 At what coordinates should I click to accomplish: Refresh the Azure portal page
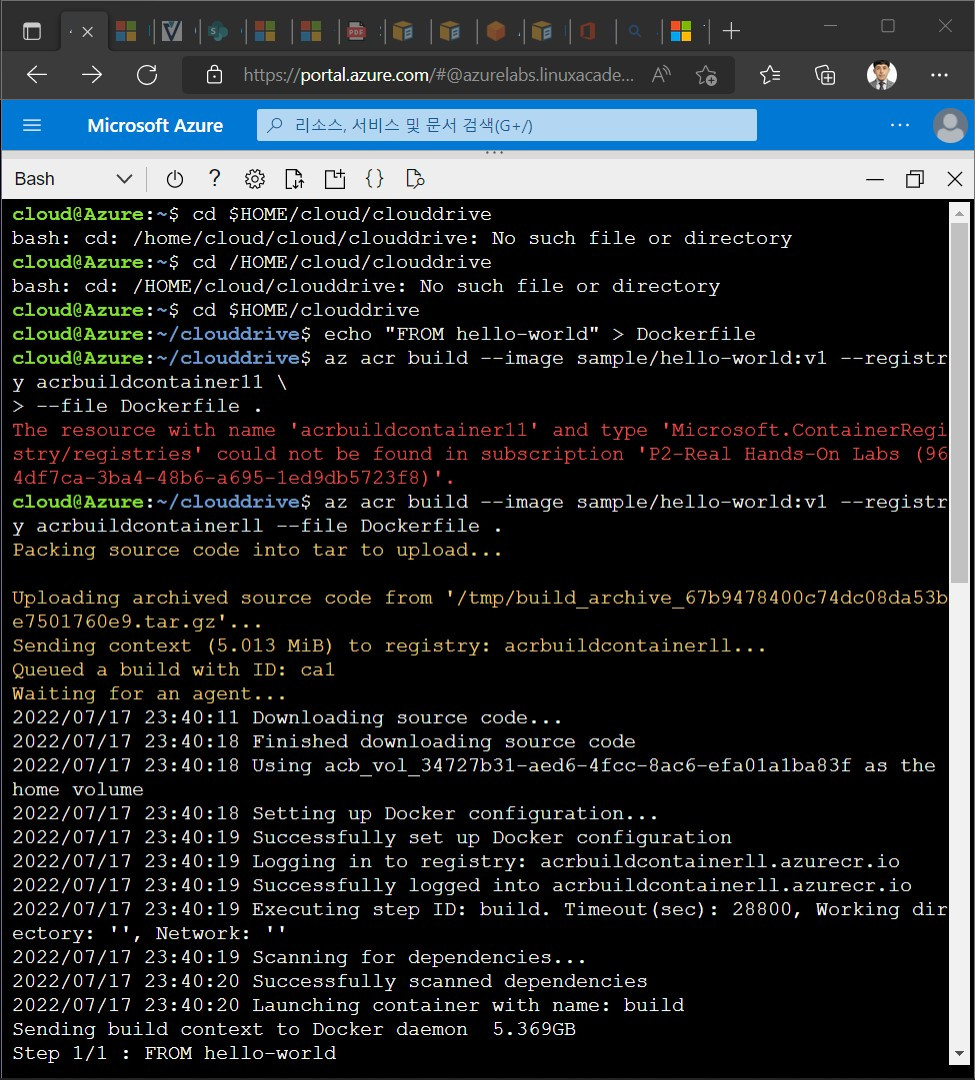(147, 74)
